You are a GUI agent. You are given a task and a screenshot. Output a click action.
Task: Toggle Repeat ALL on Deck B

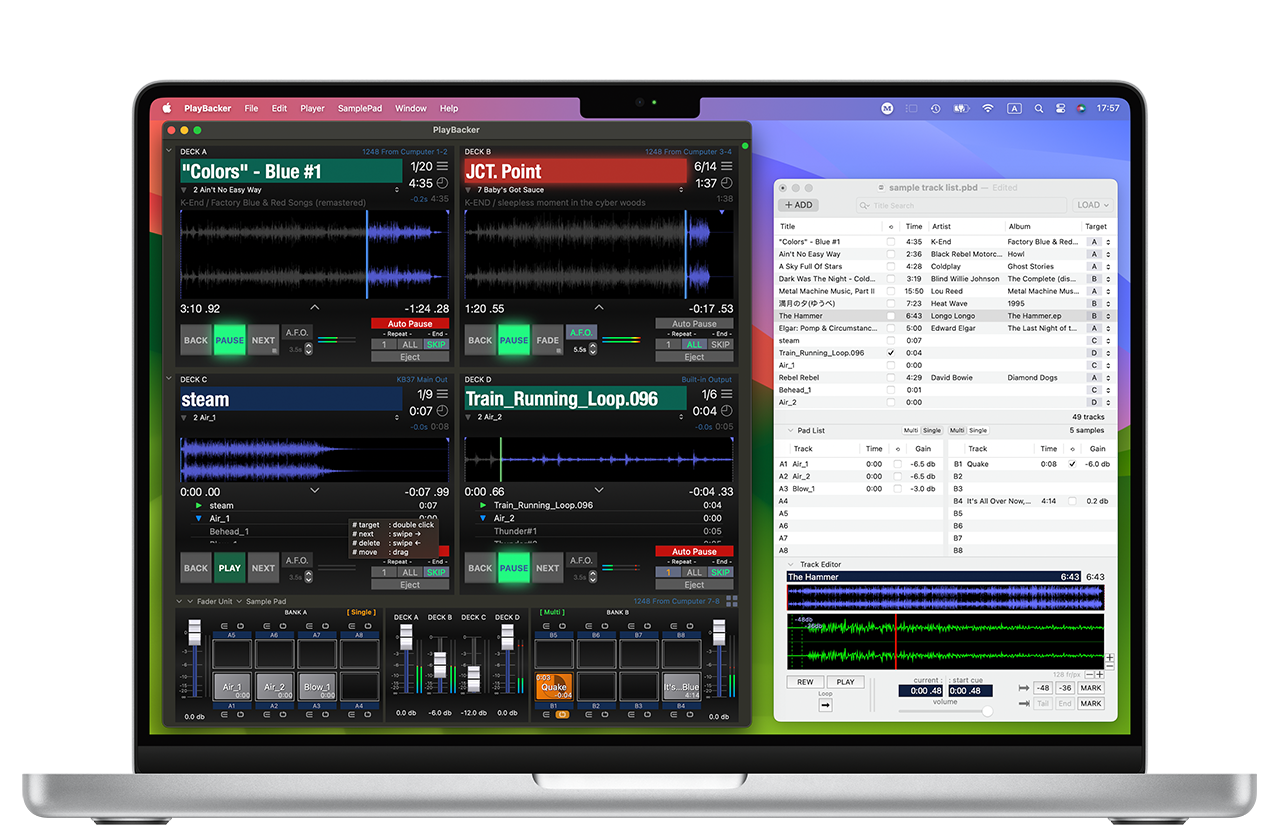point(694,345)
